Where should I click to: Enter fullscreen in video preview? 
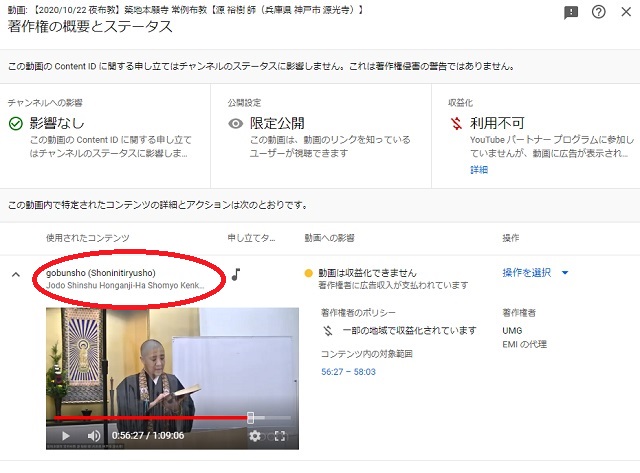point(280,435)
